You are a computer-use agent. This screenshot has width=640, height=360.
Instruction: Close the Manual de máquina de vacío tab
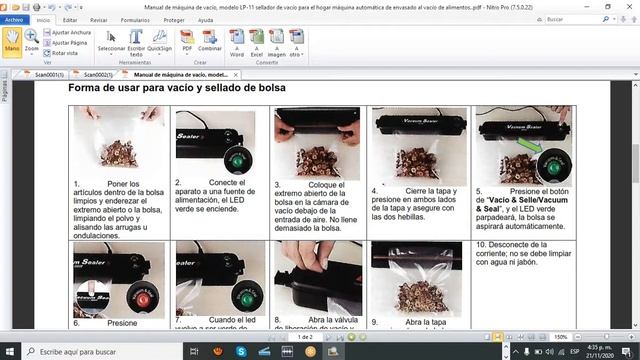pyautogui.click(x=236, y=75)
